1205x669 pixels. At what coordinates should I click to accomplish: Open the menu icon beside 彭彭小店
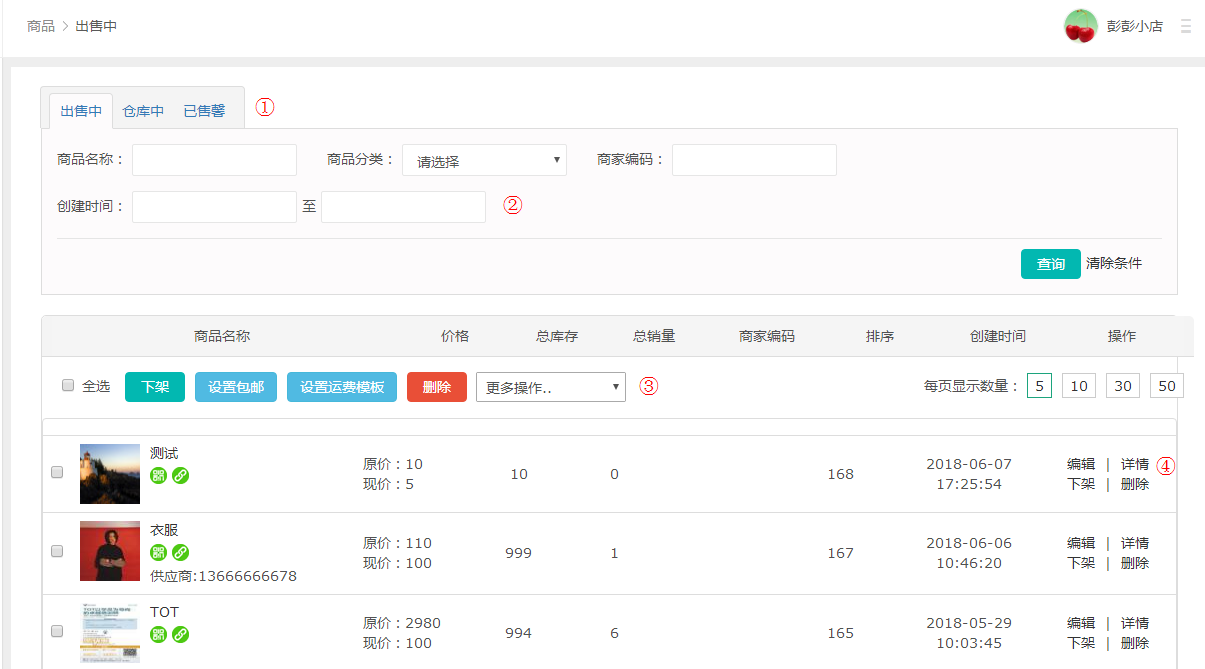(x=1186, y=26)
